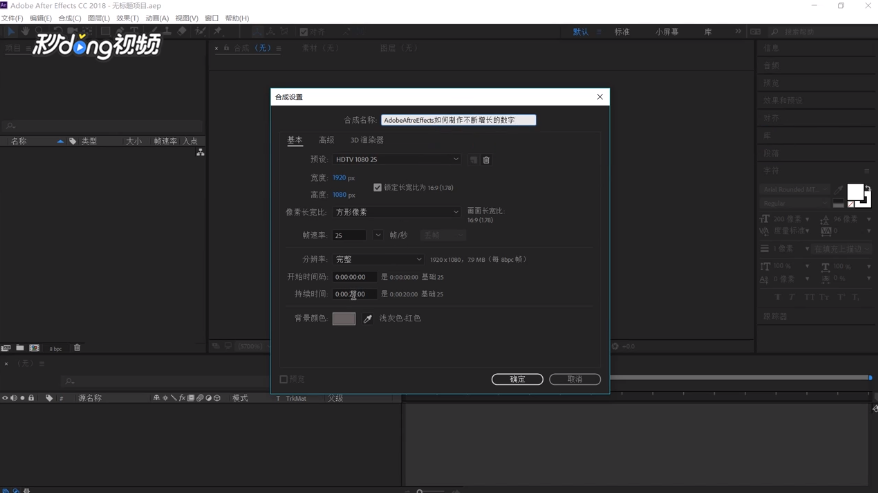
Task: Select the Rectangle shape tool in toolbar
Action: (x=105, y=31)
